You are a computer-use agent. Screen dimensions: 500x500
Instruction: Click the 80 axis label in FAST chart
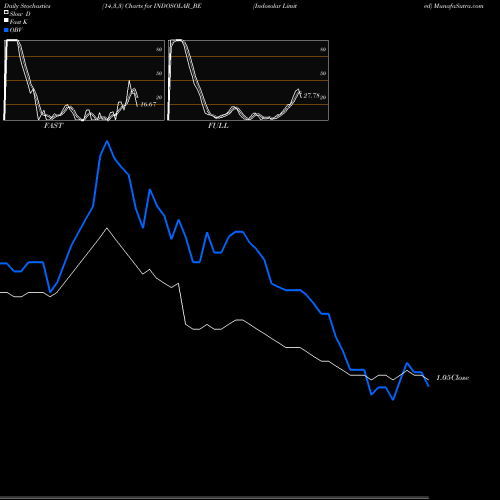159,49
